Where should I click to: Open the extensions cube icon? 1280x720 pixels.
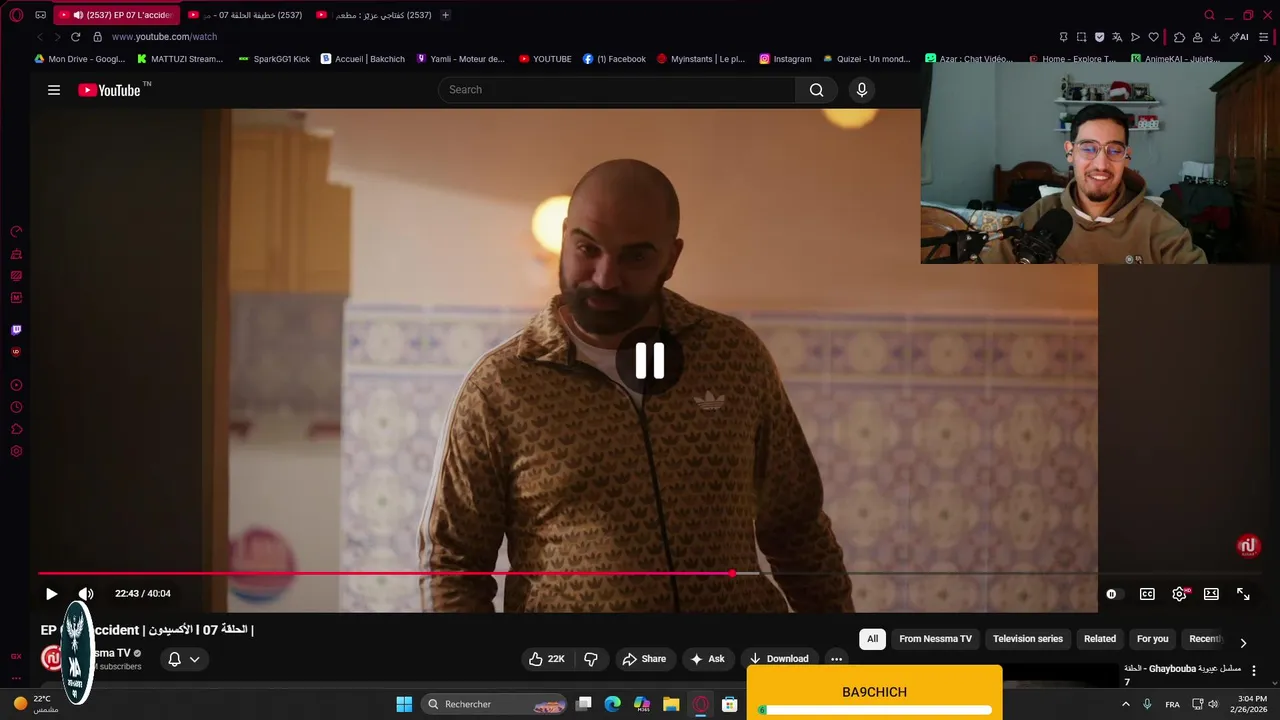point(1179,37)
